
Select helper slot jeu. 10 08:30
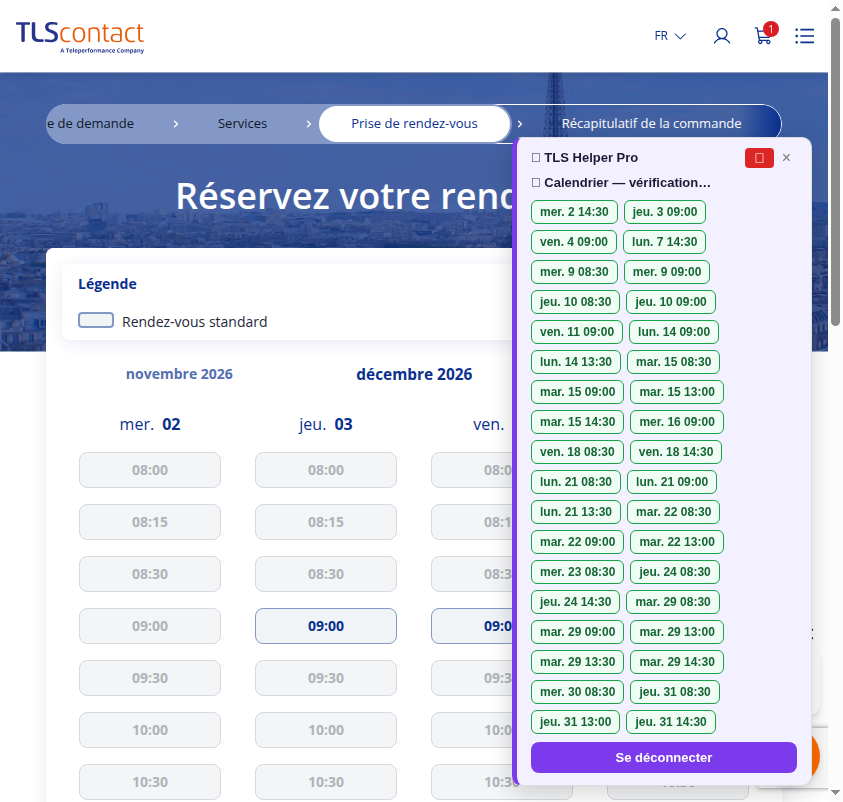[575, 302]
